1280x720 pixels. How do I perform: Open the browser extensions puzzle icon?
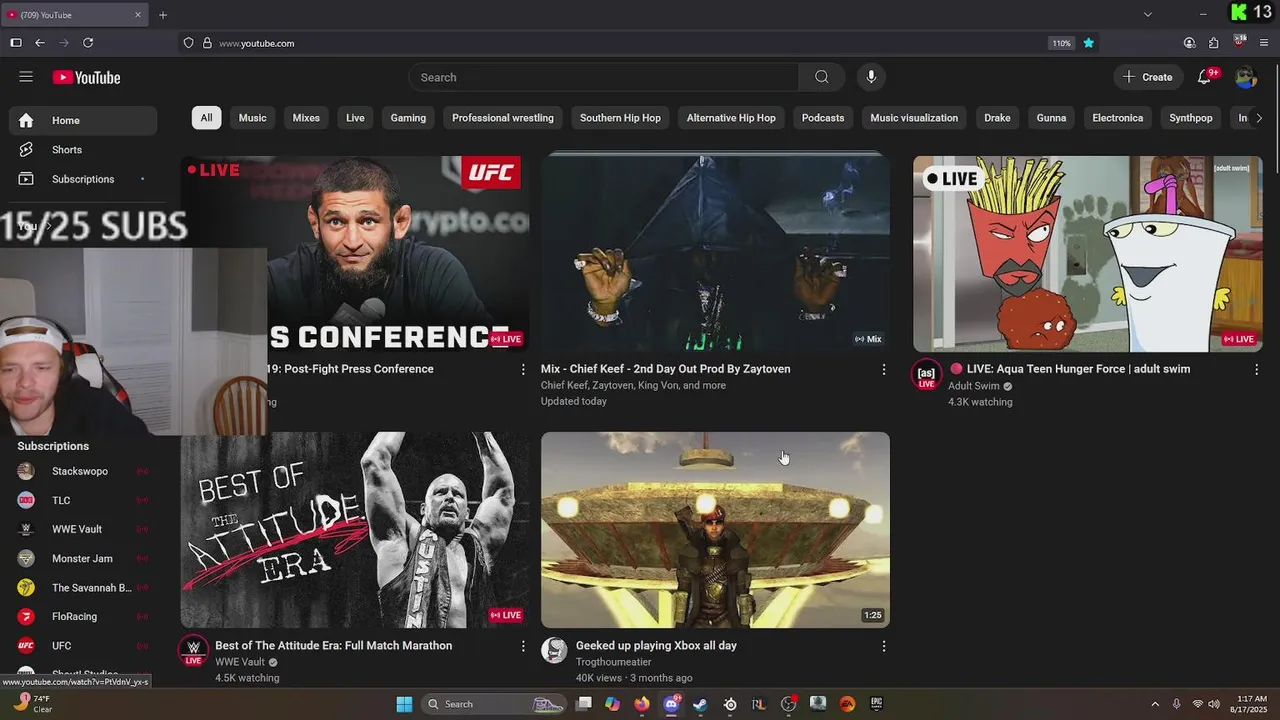[x=1213, y=43]
